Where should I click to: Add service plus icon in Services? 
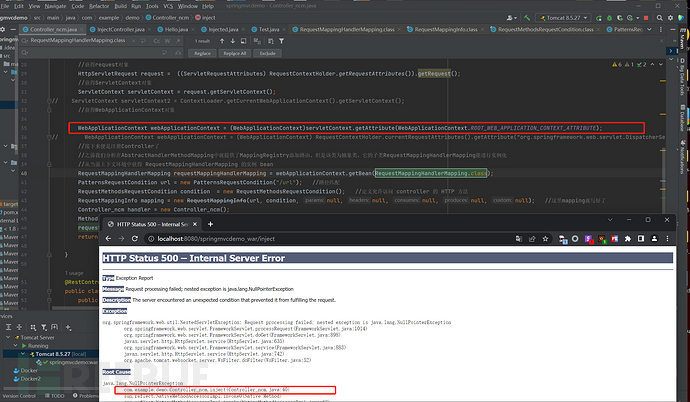pos(68,327)
